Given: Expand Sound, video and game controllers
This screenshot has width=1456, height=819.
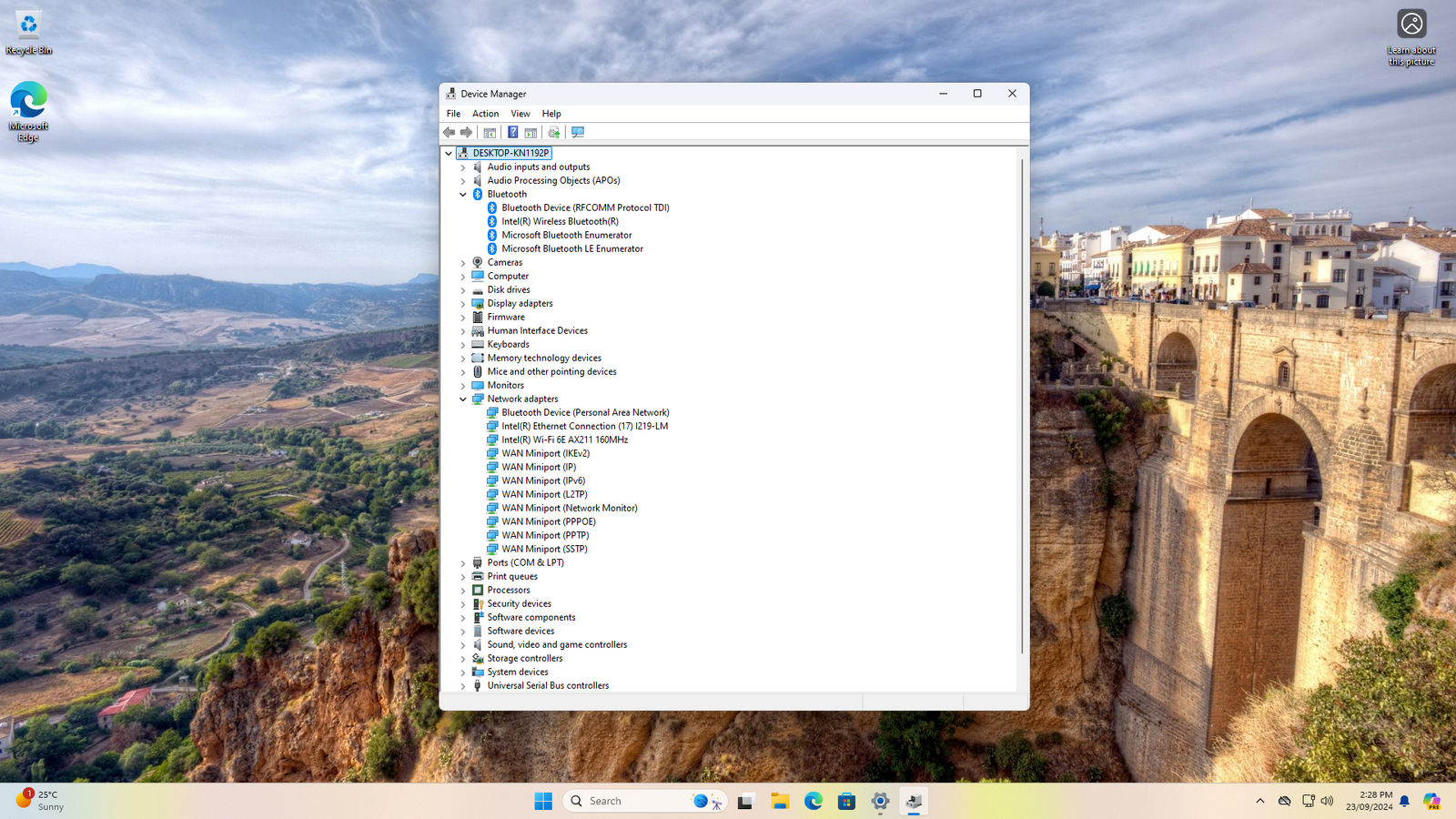Looking at the screenshot, I should (x=463, y=645).
